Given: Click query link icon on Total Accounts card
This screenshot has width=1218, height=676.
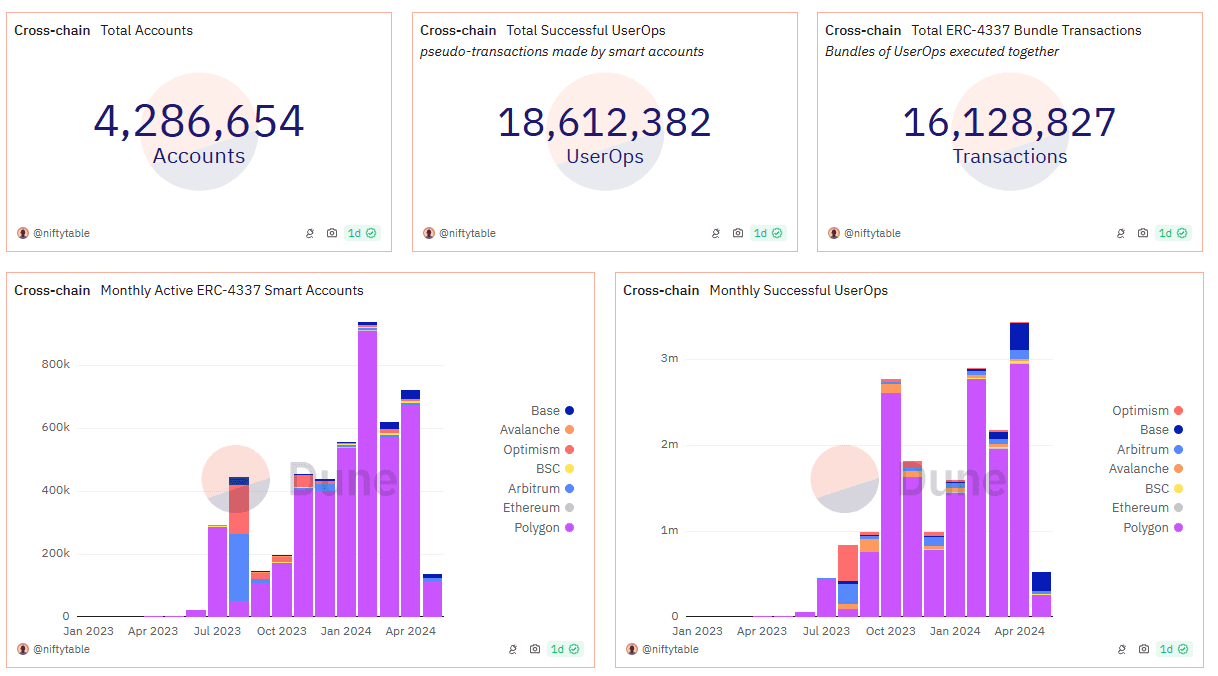Looking at the screenshot, I should 310,233.
